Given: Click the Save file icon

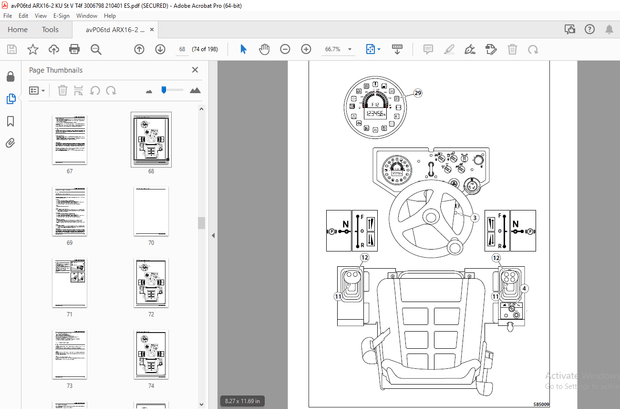Looking at the screenshot, I should pyautogui.click(x=12, y=49).
